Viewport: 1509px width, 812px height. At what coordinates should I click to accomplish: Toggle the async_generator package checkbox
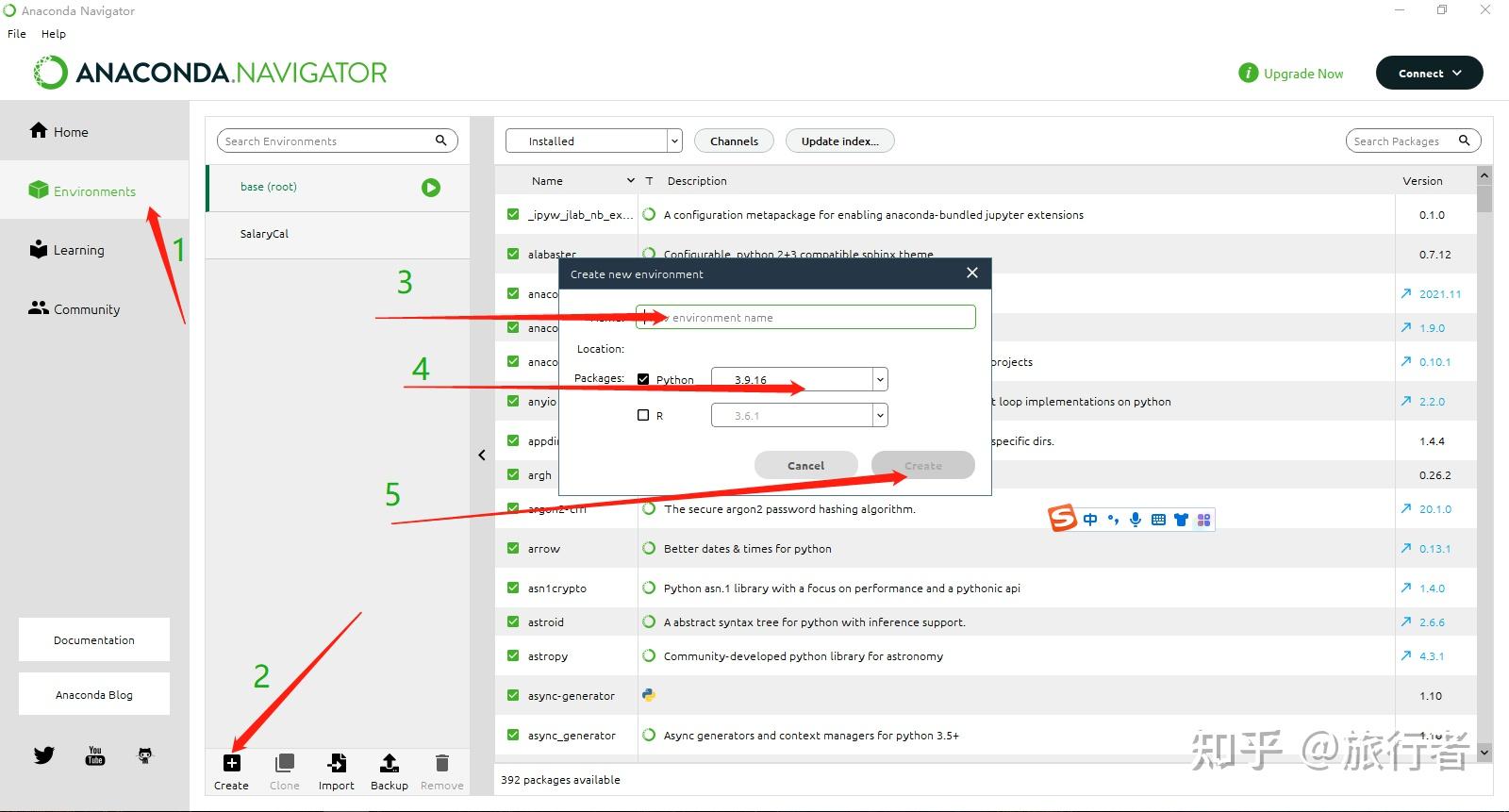pos(513,736)
